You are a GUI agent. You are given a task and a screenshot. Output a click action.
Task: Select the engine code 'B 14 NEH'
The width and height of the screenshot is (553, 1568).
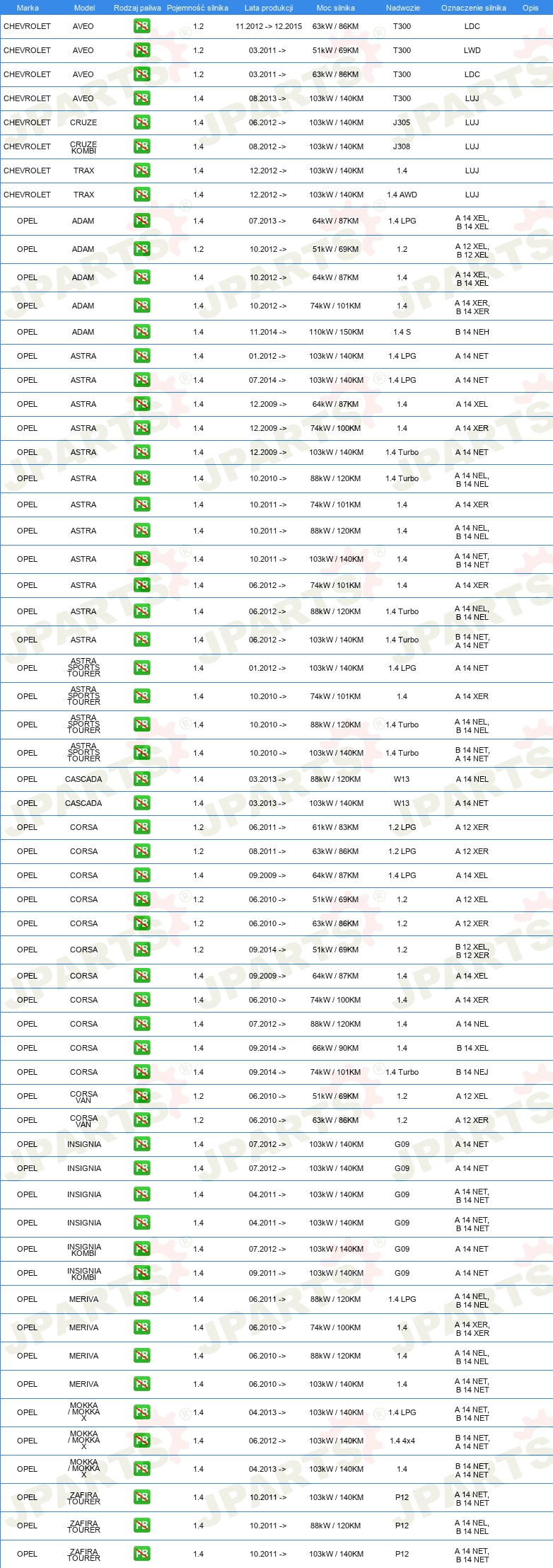click(x=472, y=332)
